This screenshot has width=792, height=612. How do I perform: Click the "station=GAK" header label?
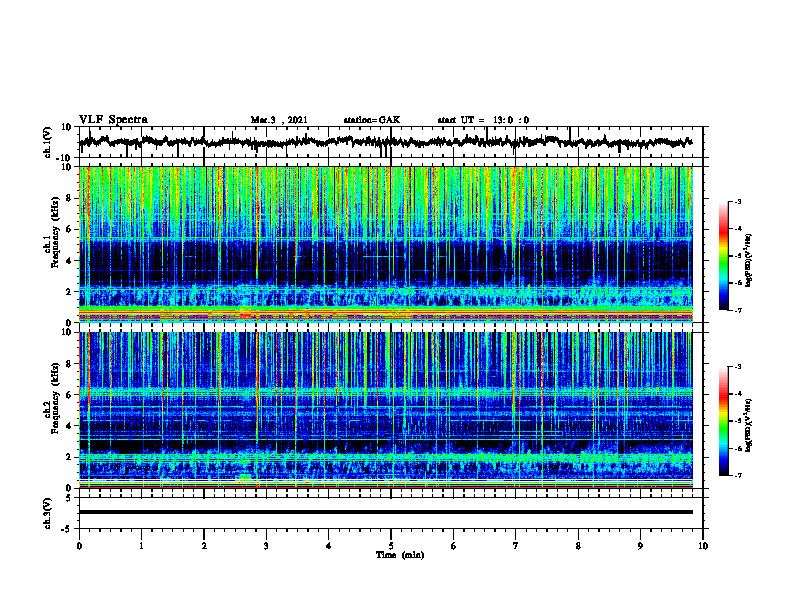(372, 120)
